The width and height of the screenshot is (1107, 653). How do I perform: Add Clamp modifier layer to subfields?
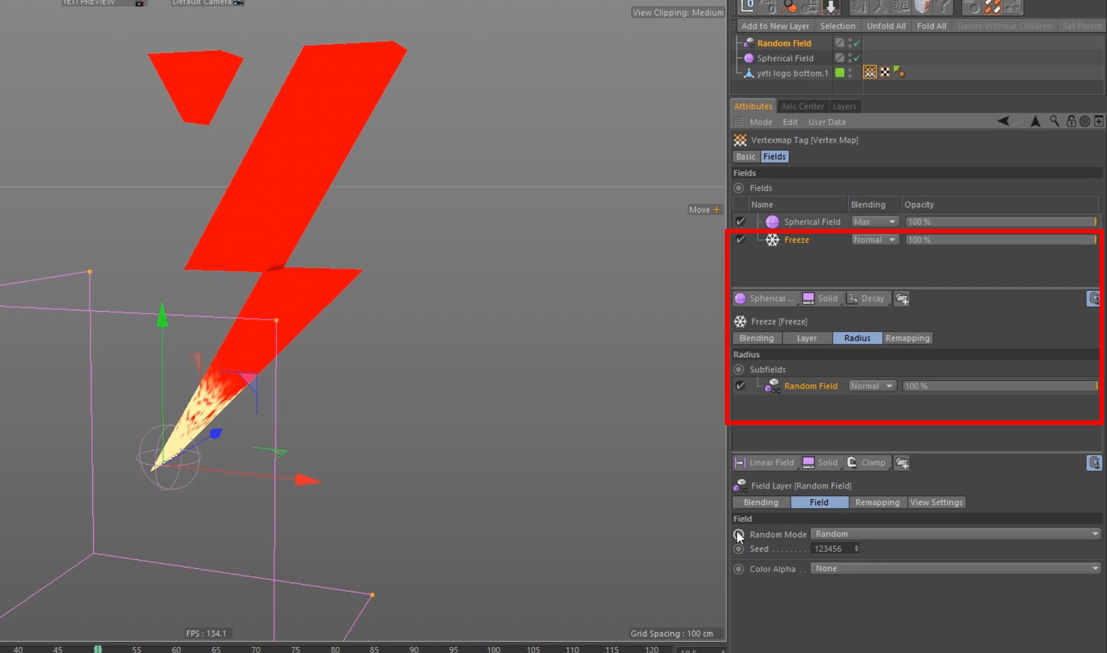click(x=866, y=463)
